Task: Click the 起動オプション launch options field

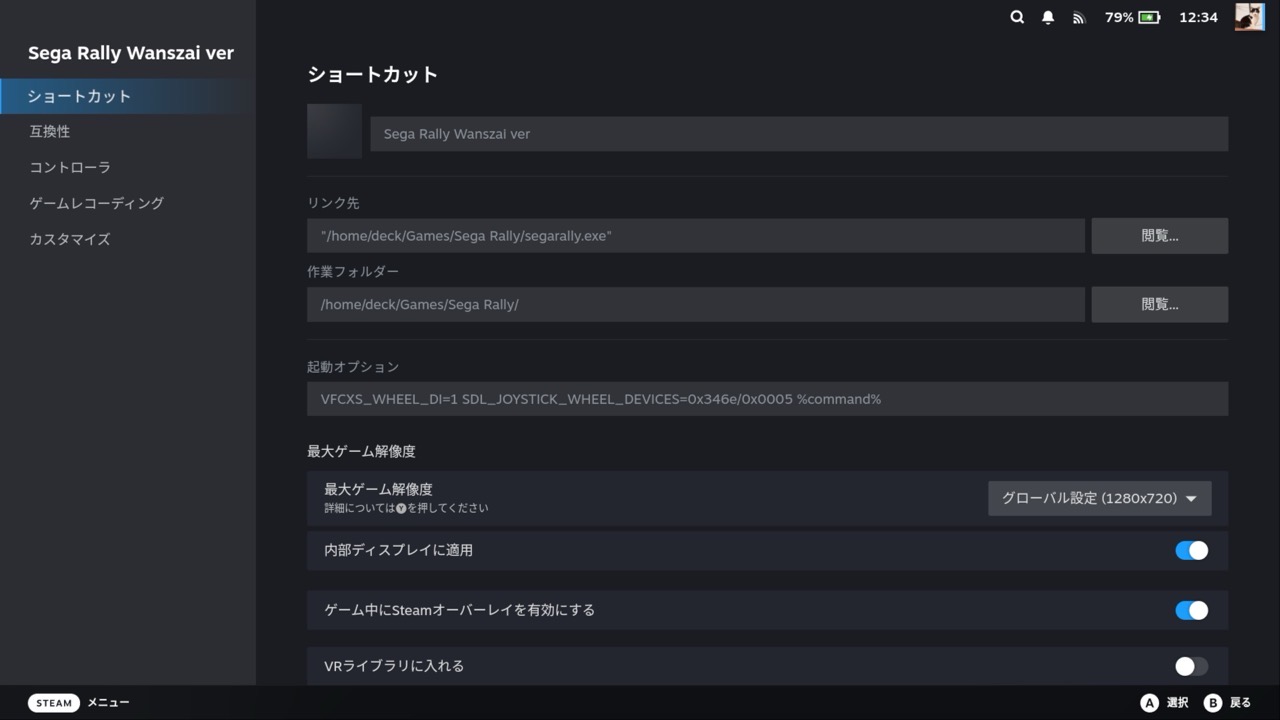Action: tap(767, 399)
